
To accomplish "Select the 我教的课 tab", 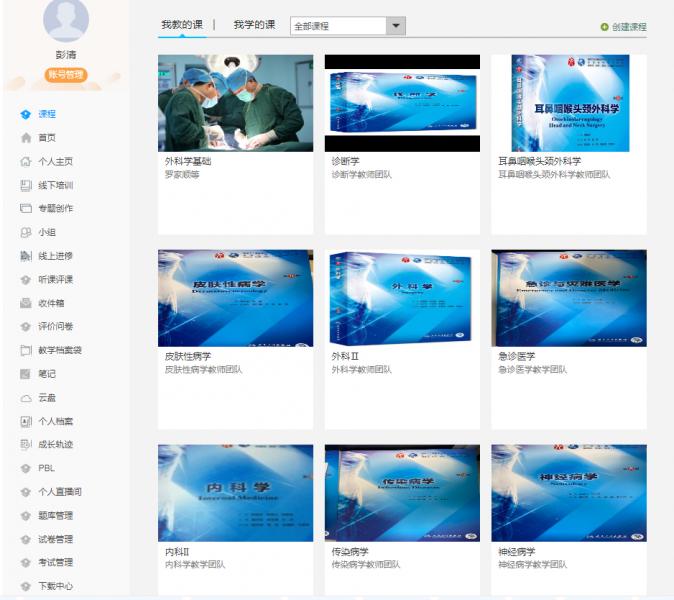I will pos(182,24).
